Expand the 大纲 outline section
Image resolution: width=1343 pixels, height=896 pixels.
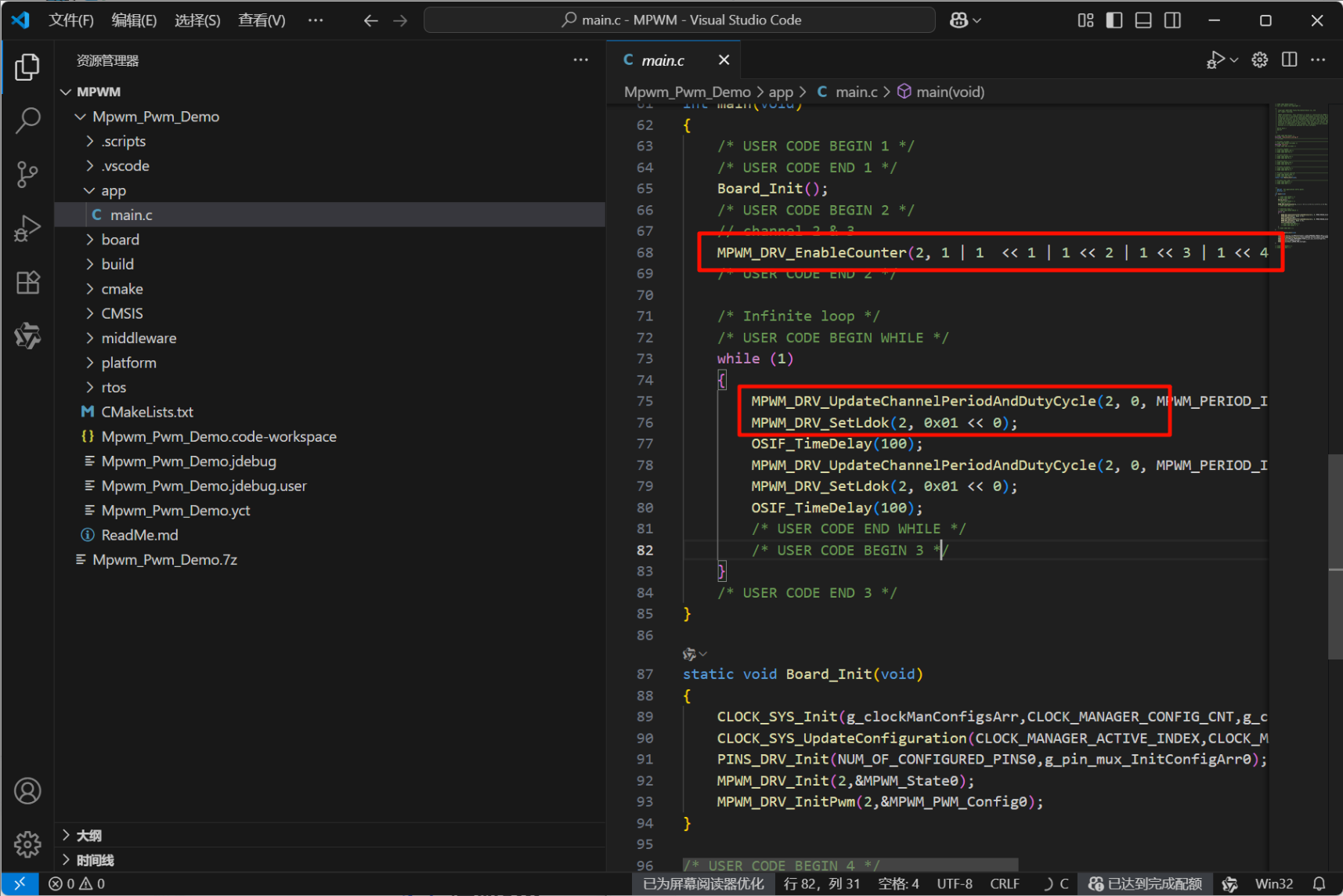[330, 835]
